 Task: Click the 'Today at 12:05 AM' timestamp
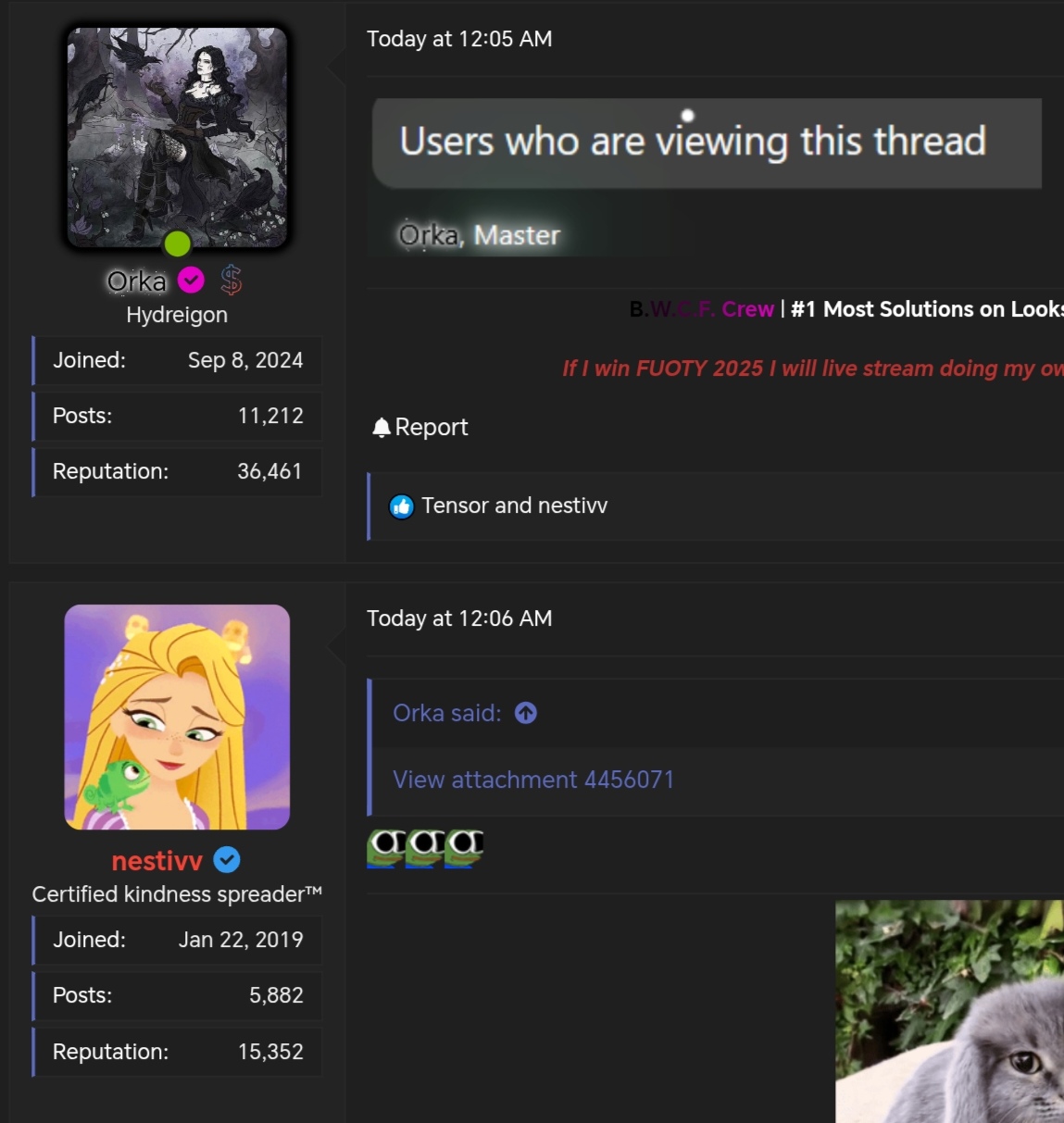coord(459,39)
